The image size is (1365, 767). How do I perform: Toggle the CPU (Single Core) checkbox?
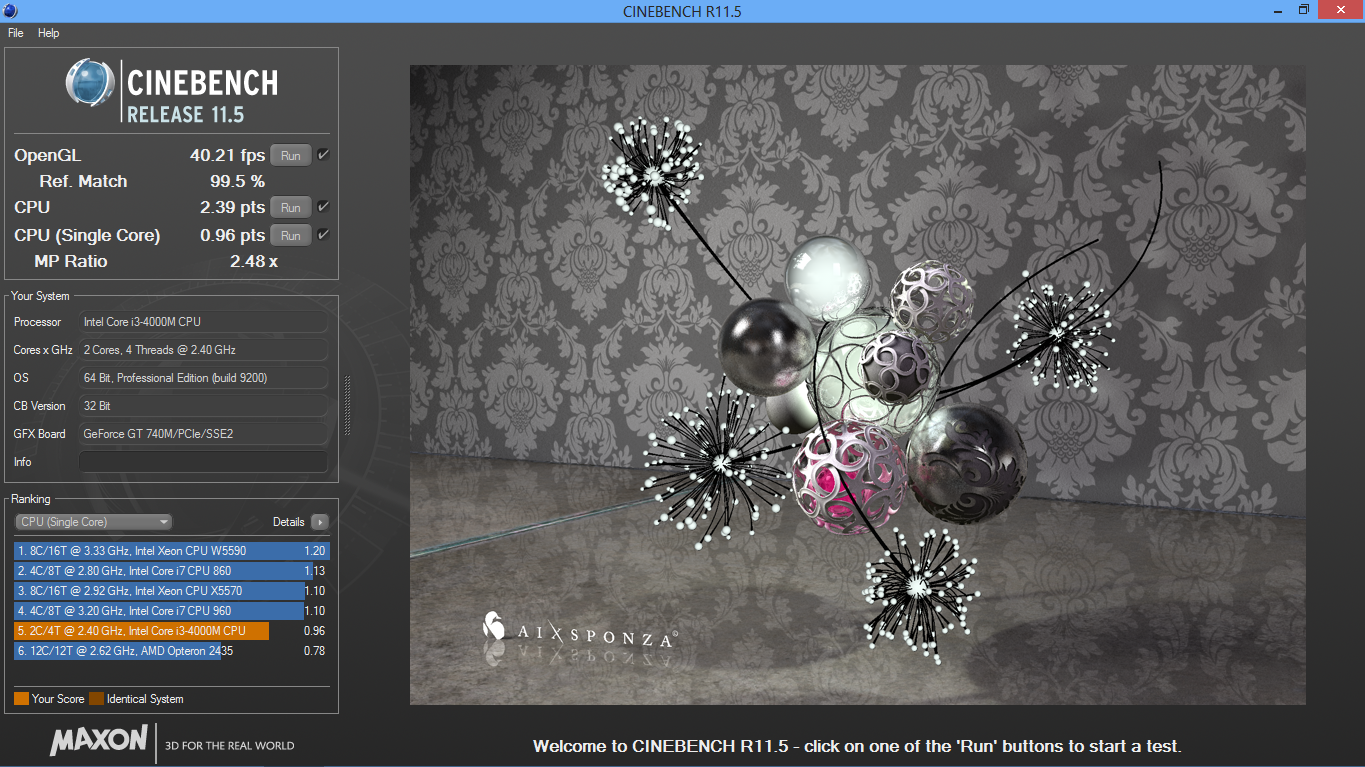point(323,235)
